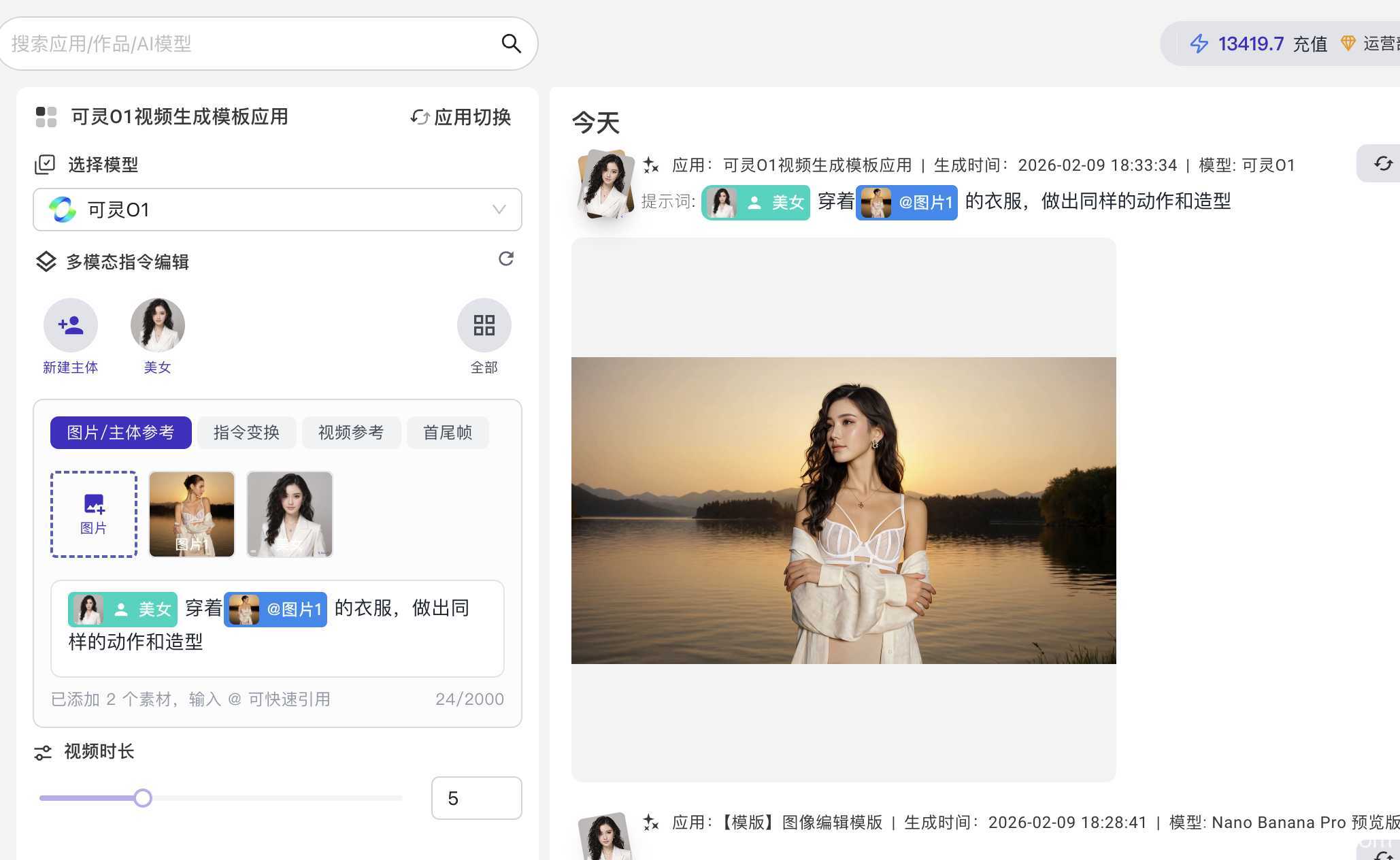This screenshot has height=860, width=1400.
Task: Select the 美女 subject avatar
Action: [157, 325]
